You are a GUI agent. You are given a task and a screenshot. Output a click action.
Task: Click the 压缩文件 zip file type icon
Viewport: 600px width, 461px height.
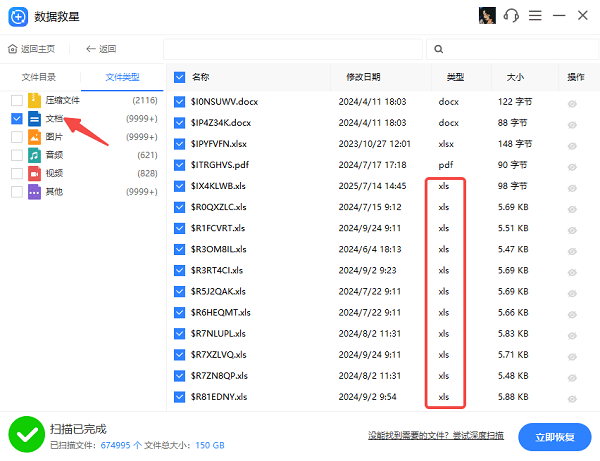pyautogui.click(x=34, y=100)
